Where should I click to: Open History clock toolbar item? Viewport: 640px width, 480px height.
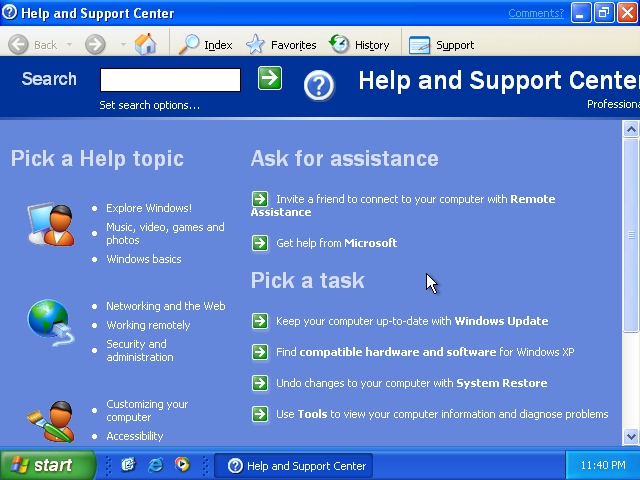[x=359, y=44]
